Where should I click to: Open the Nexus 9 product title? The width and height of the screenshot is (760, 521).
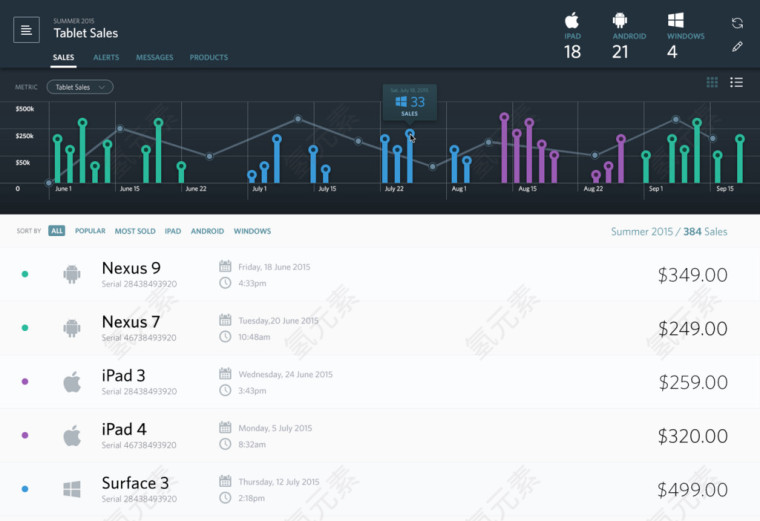click(x=131, y=268)
